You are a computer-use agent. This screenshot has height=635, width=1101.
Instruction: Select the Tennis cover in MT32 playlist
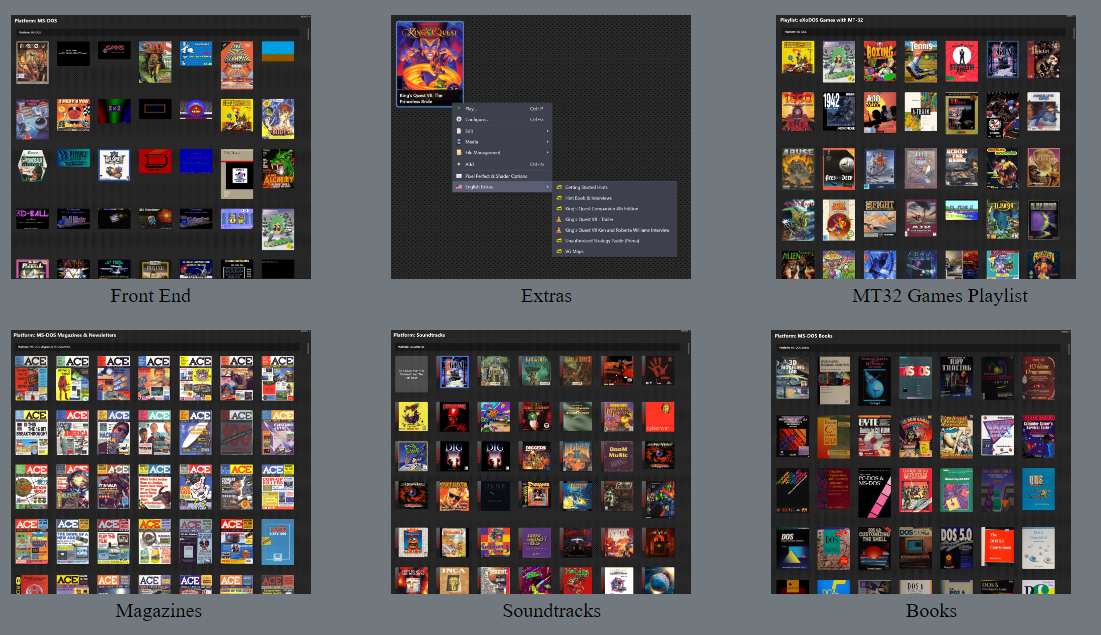point(921,62)
